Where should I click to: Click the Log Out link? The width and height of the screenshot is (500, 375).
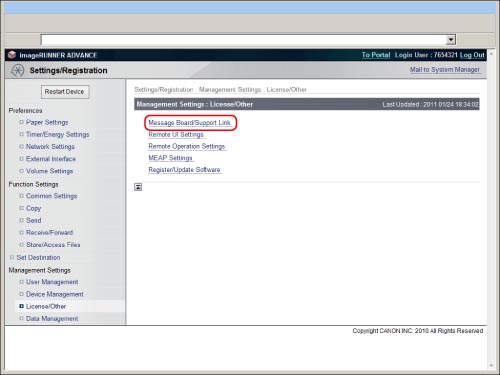[472, 55]
